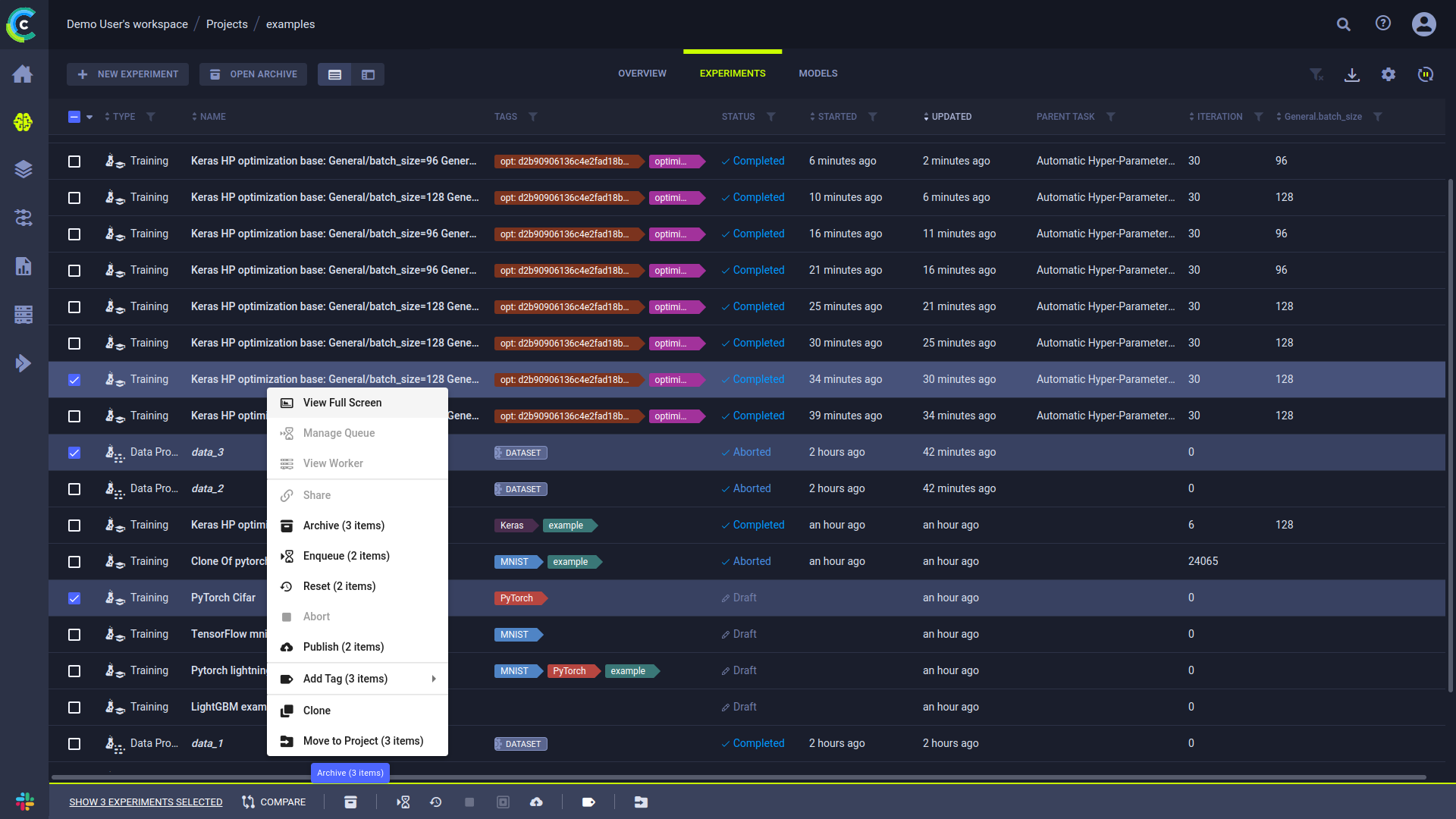The image size is (1456, 819).
Task: Expand the UPDATED column sort dropdown
Action: coord(926,117)
